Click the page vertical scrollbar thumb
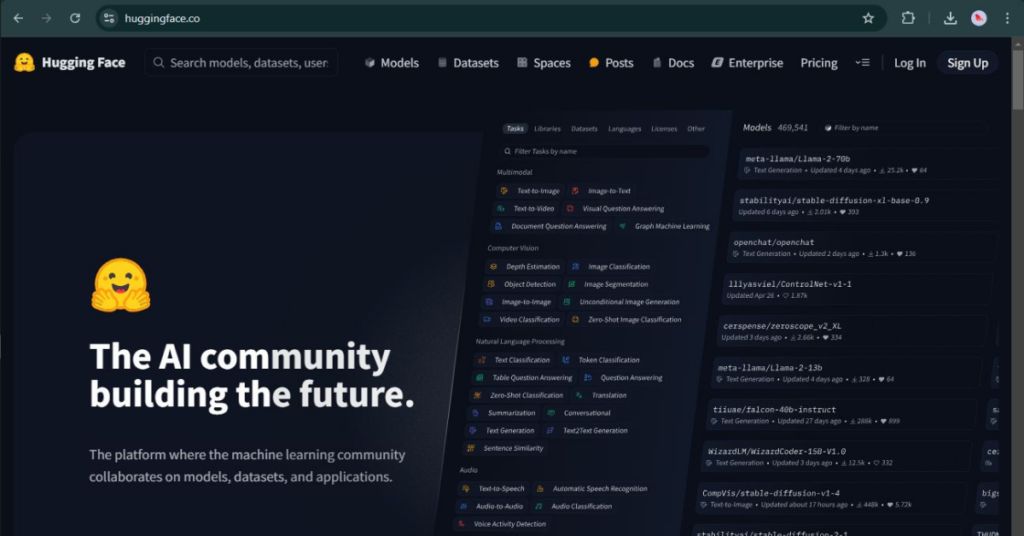 tap(1017, 78)
